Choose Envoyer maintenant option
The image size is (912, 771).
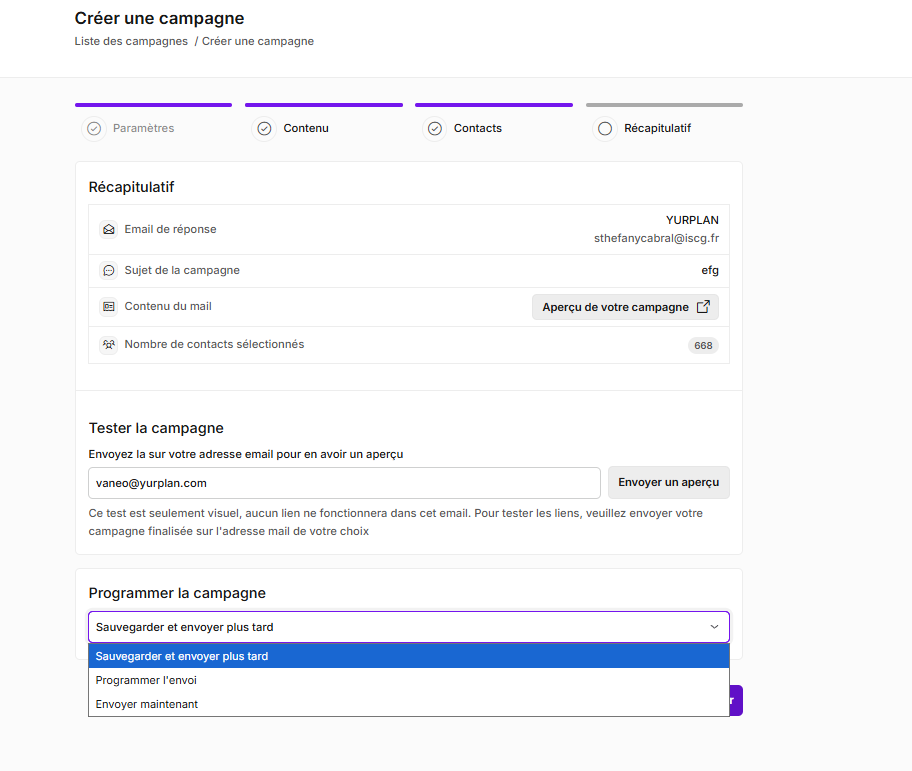click(x=409, y=704)
